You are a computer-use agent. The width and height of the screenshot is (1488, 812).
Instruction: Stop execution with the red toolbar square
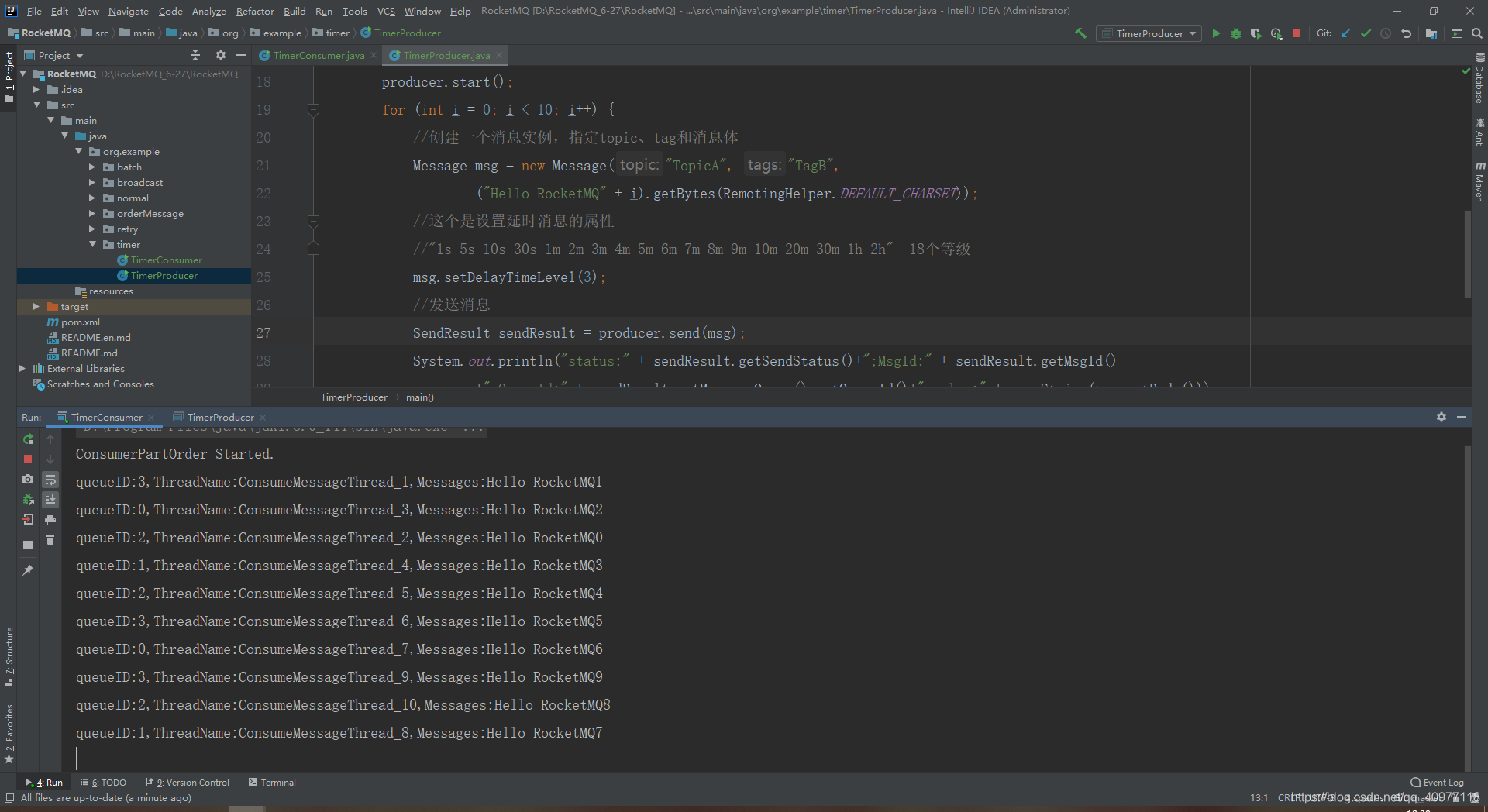pyautogui.click(x=1297, y=33)
